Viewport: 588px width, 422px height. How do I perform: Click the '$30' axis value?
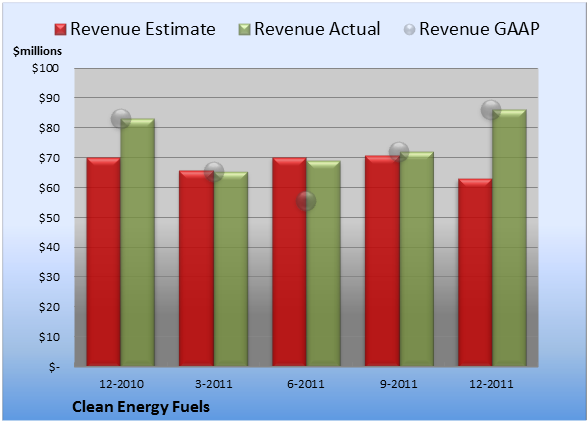[49, 277]
